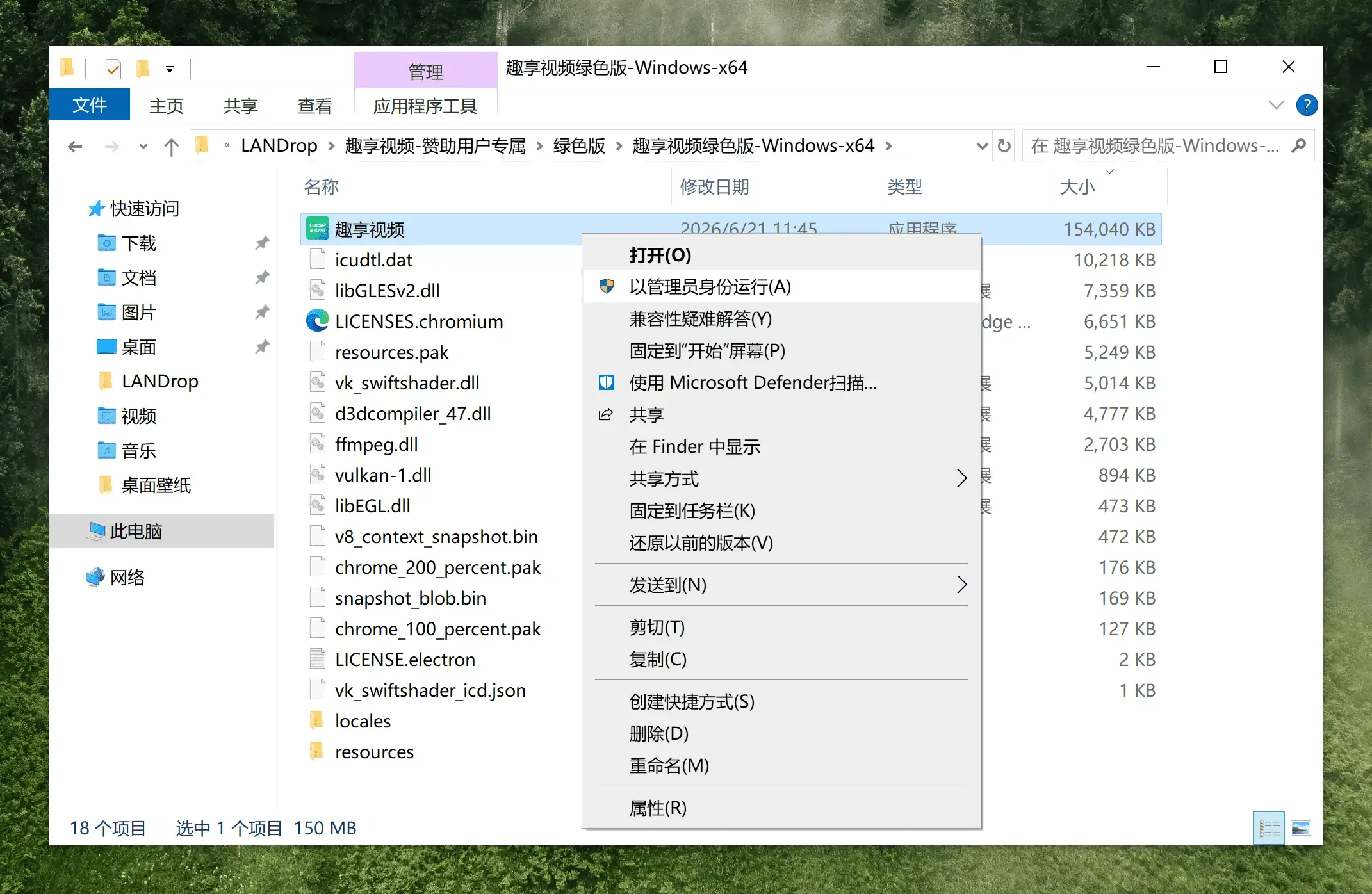The image size is (1372, 894).
Task: Click the up one level arrow
Action: (x=171, y=146)
